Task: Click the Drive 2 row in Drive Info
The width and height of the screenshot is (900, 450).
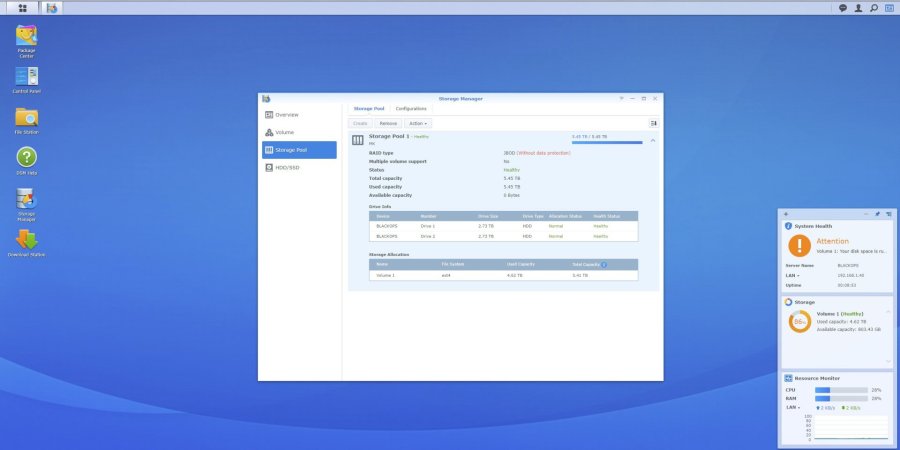Action: [x=503, y=236]
